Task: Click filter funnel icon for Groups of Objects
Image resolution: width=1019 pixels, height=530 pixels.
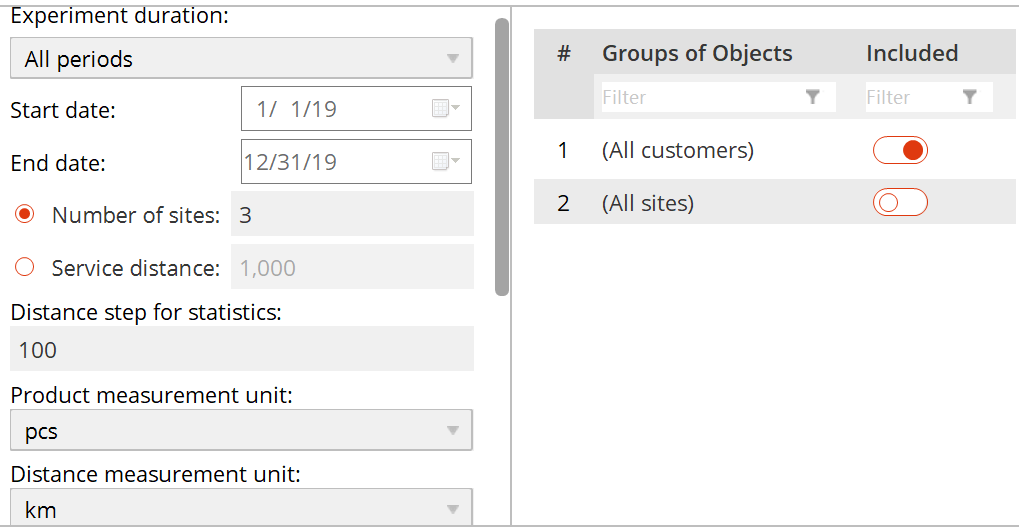Action: coord(812,97)
